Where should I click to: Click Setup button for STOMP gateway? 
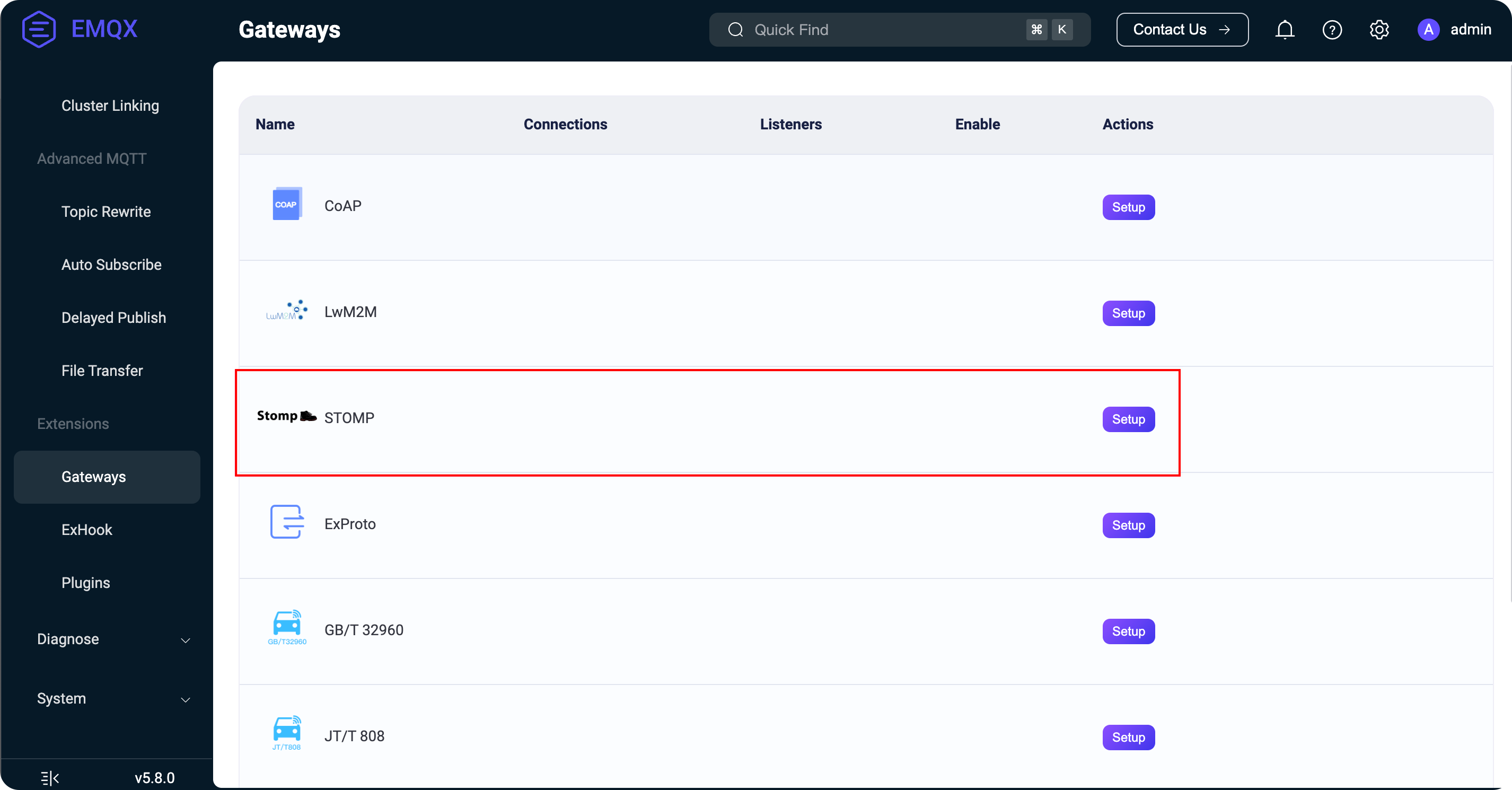pos(1128,419)
